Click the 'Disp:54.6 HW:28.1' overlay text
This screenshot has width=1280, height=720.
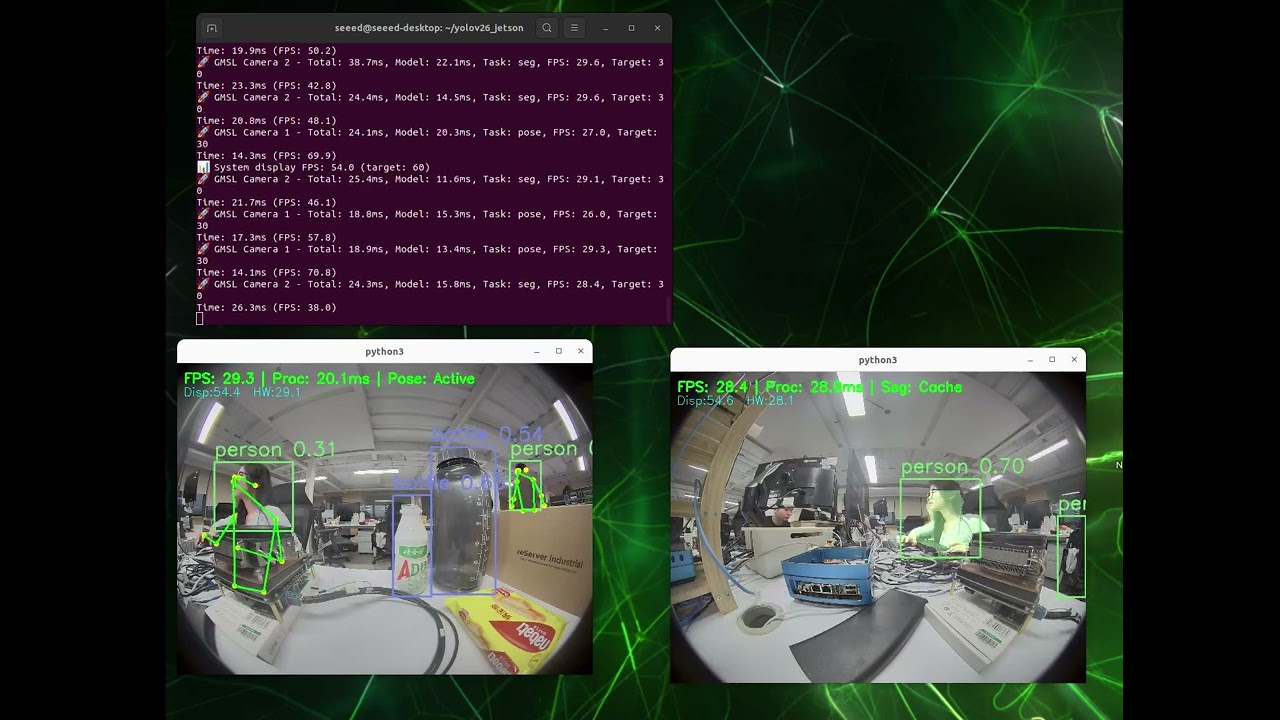pyautogui.click(x=735, y=401)
